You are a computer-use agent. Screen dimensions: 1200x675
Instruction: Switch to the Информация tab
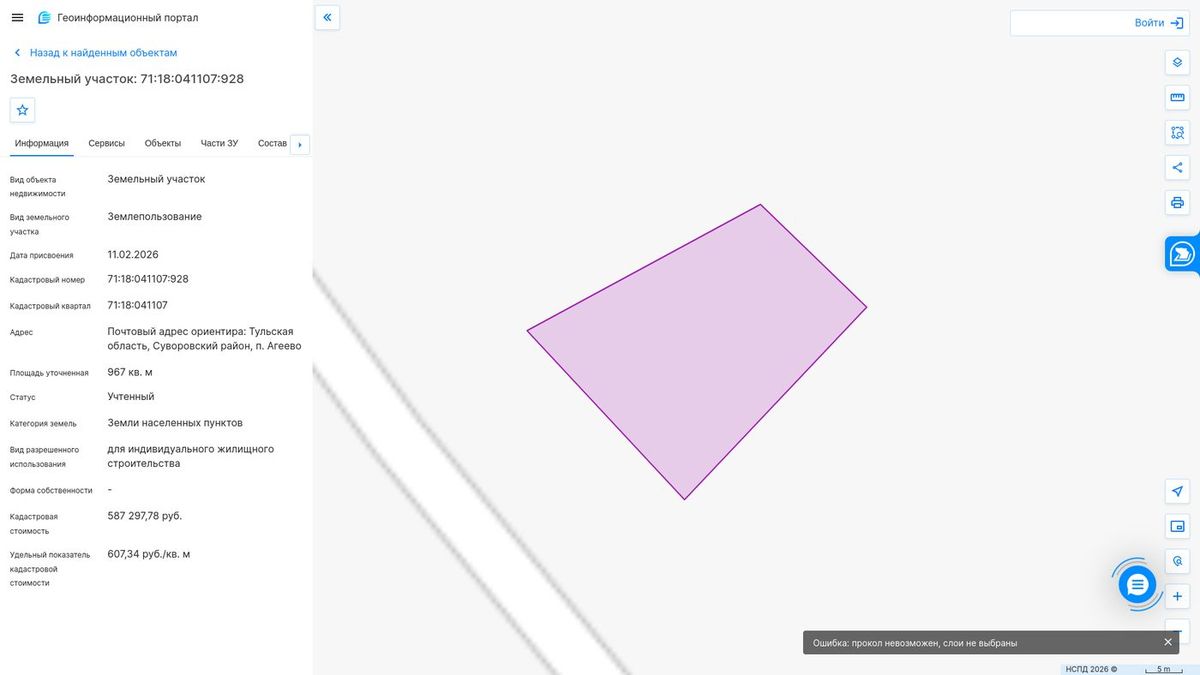pos(42,144)
